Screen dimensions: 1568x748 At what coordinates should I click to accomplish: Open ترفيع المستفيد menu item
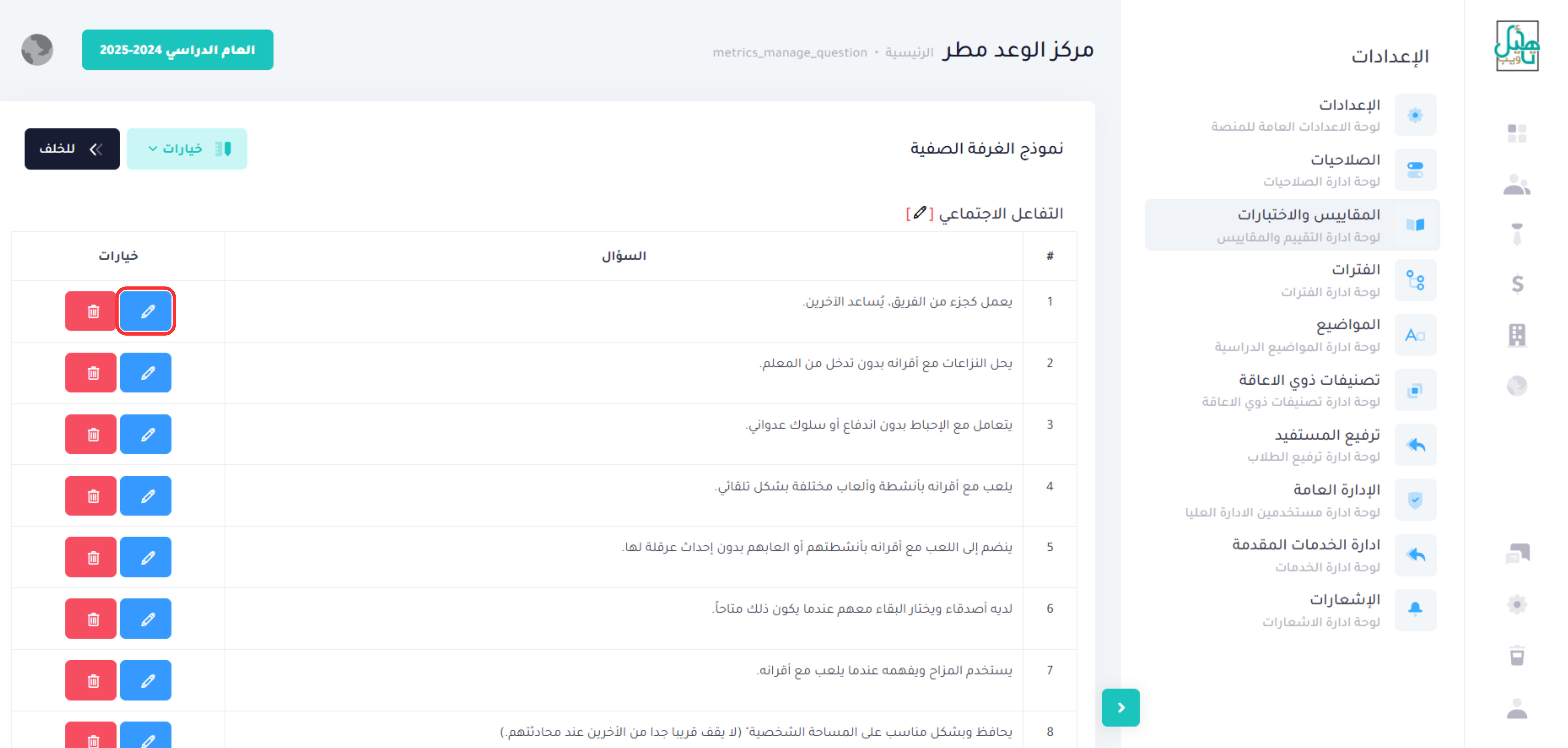(x=1292, y=445)
